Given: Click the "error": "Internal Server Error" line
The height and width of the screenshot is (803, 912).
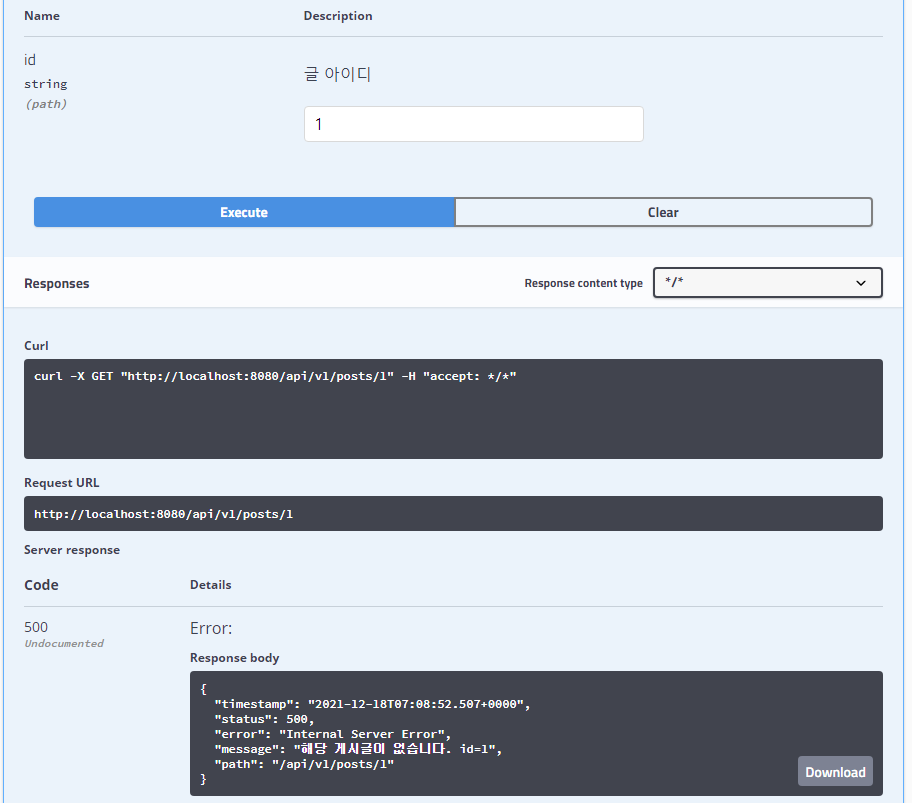Looking at the screenshot, I should (x=333, y=734).
